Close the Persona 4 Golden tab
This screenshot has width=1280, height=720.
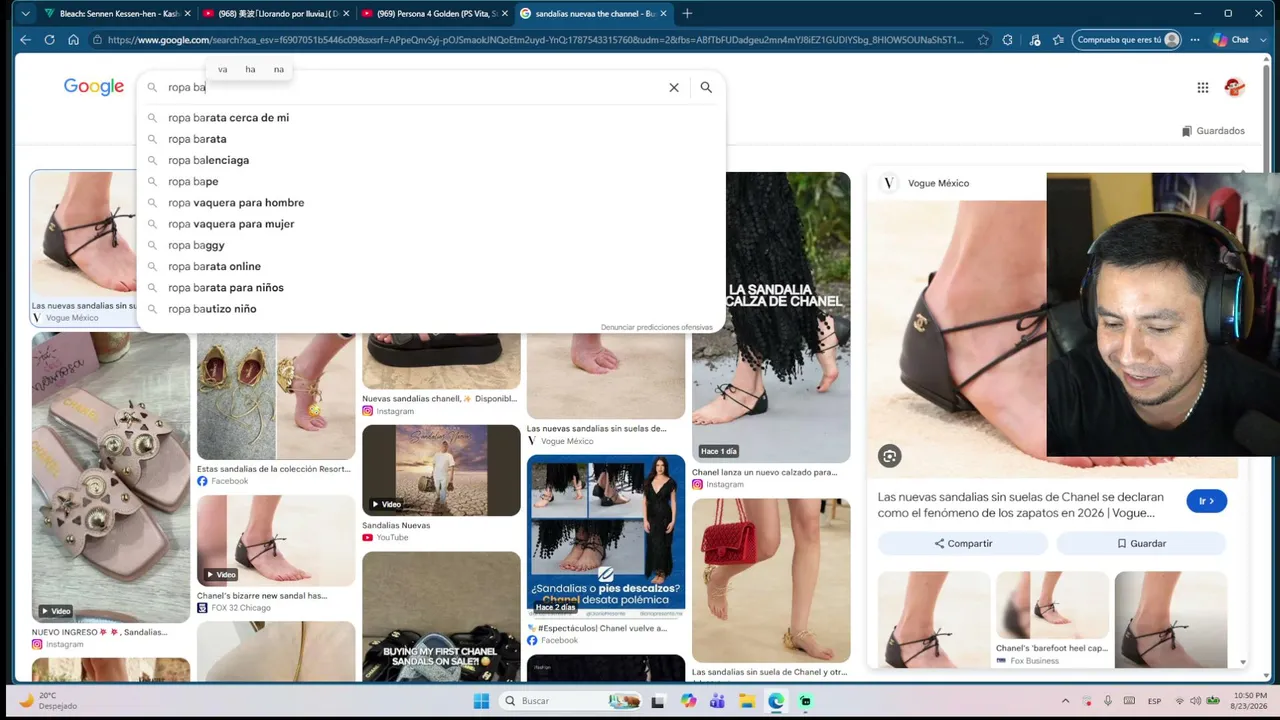coord(504,14)
